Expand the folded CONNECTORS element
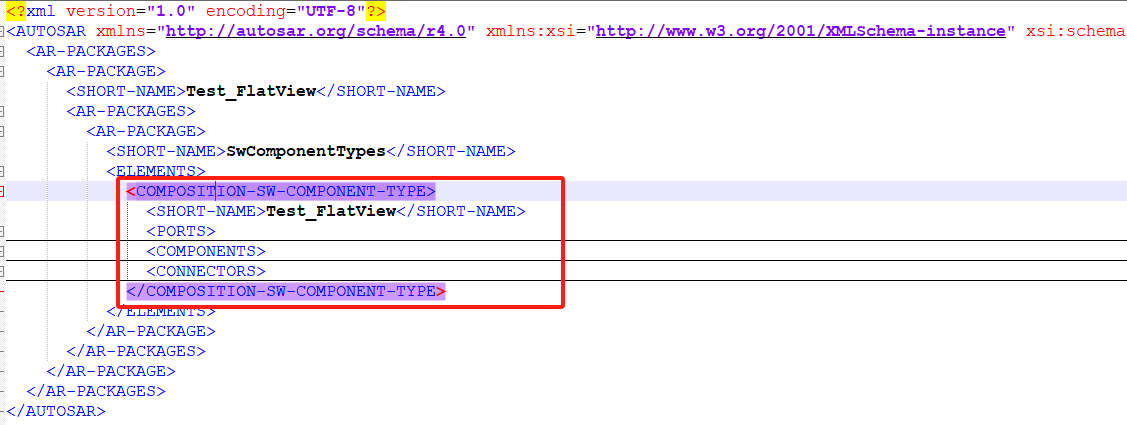This screenshot has height=425, width=1127. point(2,271)
